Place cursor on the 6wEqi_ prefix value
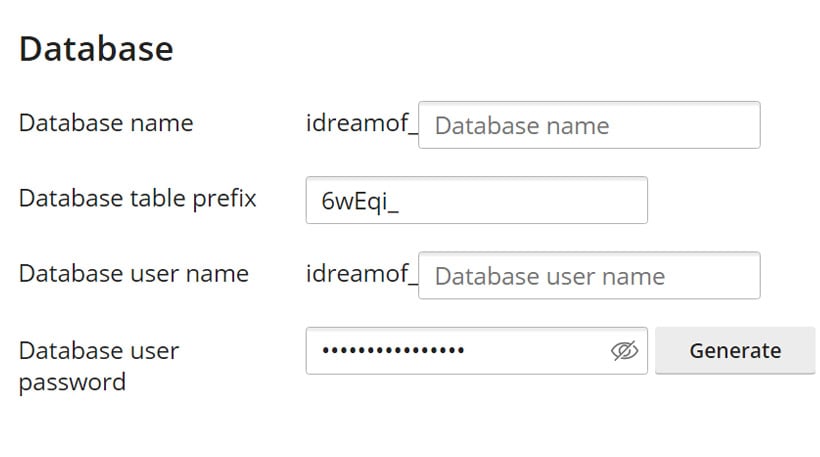 tap(360, 201)
